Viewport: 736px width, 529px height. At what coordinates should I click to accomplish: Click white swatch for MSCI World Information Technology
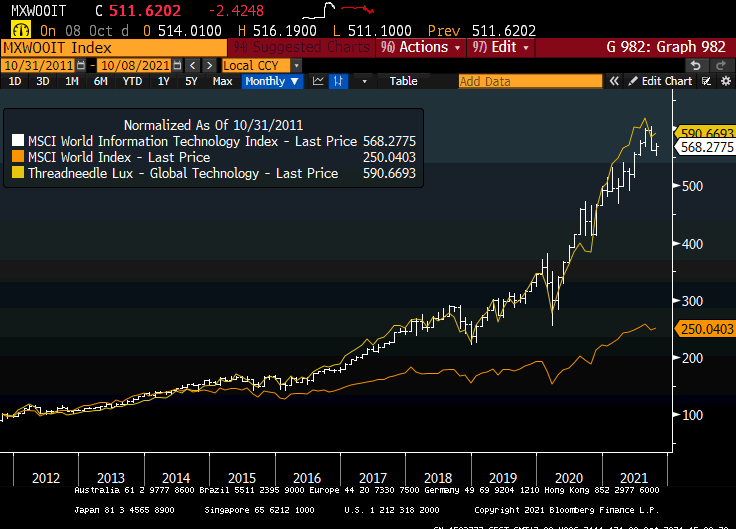point(18,140)
